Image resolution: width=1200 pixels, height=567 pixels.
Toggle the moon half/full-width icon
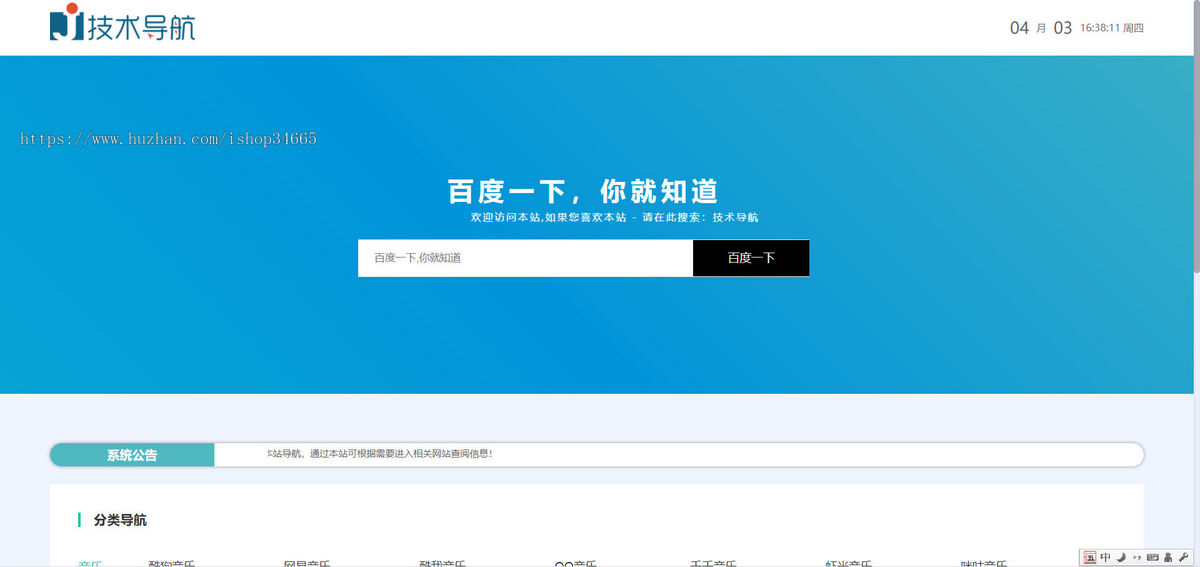(1121, 557)
